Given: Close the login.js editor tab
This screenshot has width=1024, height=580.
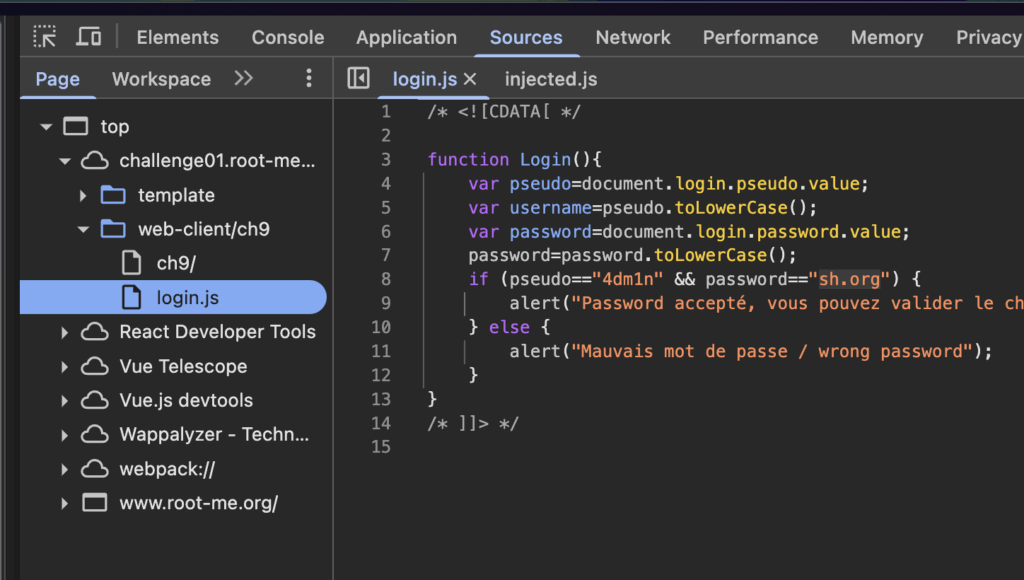Looking at the screenshot, I should point(470,79).
